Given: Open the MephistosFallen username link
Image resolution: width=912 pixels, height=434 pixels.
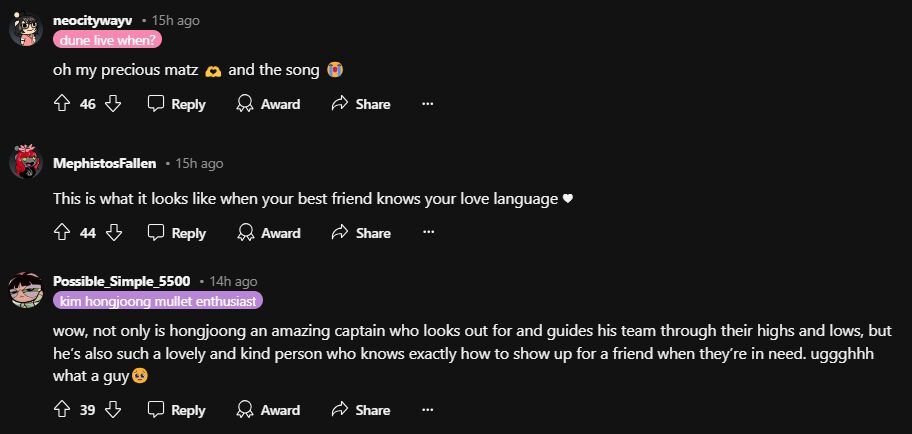Looking at the screenshot, I should point(105,164).
